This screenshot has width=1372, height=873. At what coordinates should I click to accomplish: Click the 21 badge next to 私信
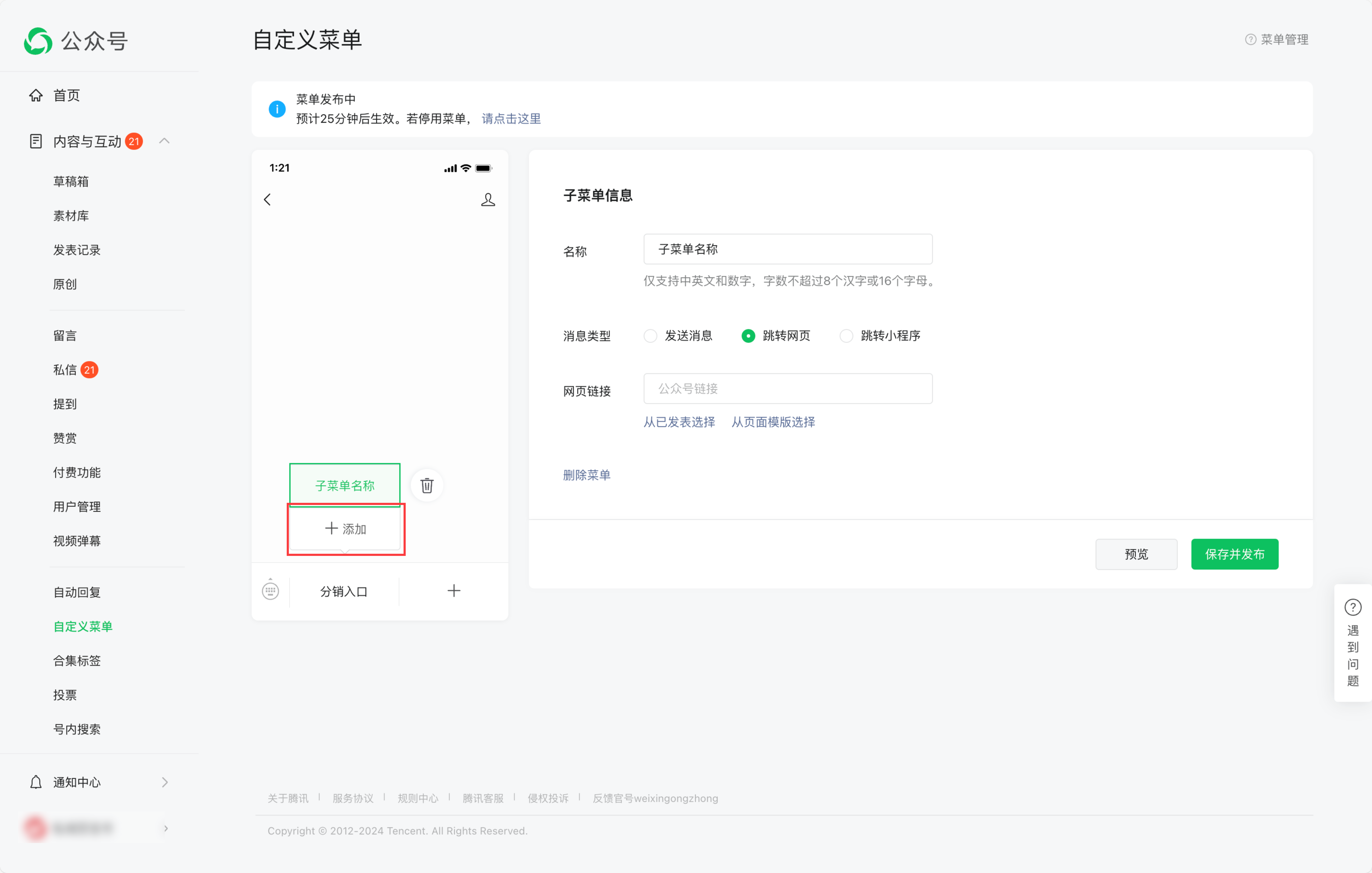click(x=89, y=370)
